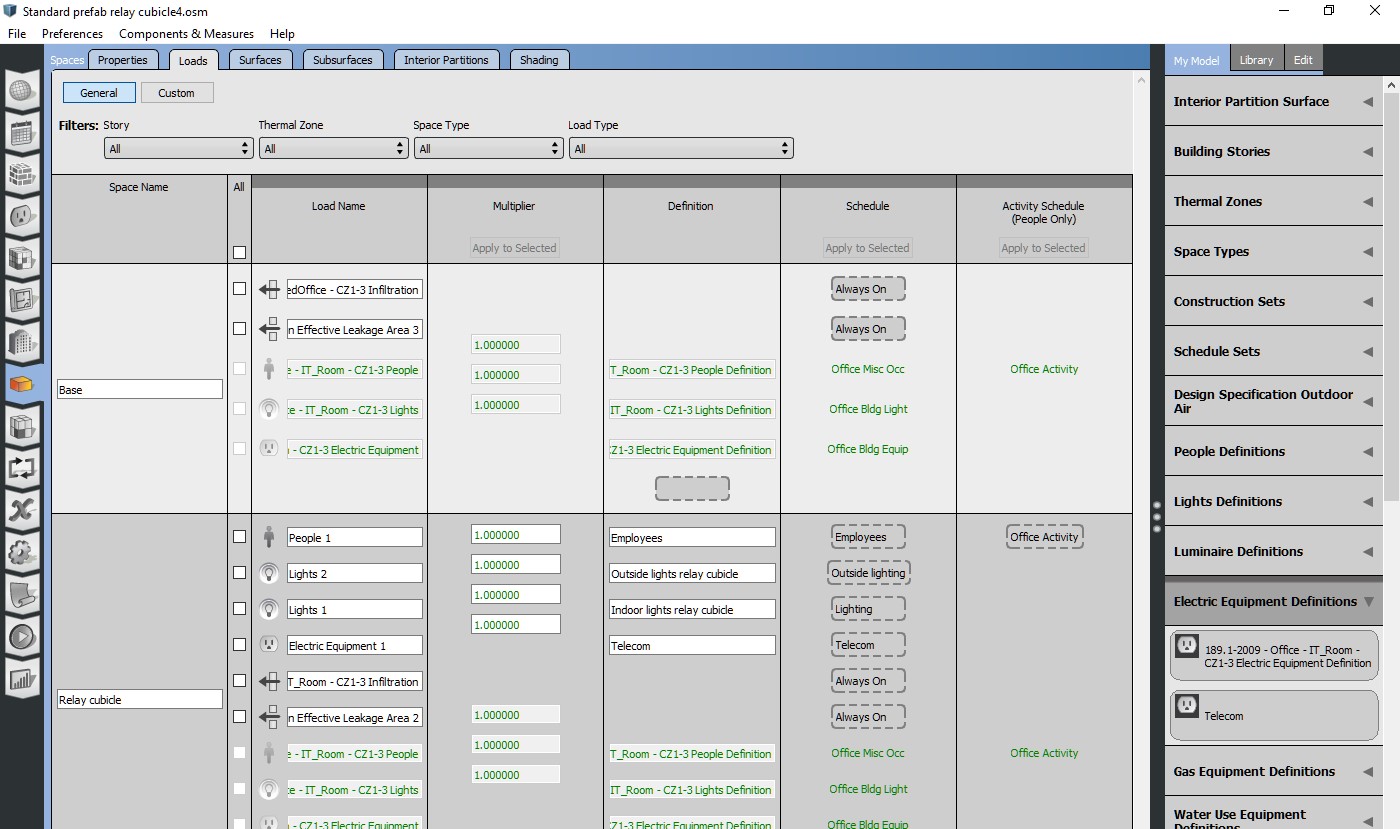Viewport: 1400px width, 829px height.
Task: Switch to the Surfaces tab
Action: click(x=260, y=60)
